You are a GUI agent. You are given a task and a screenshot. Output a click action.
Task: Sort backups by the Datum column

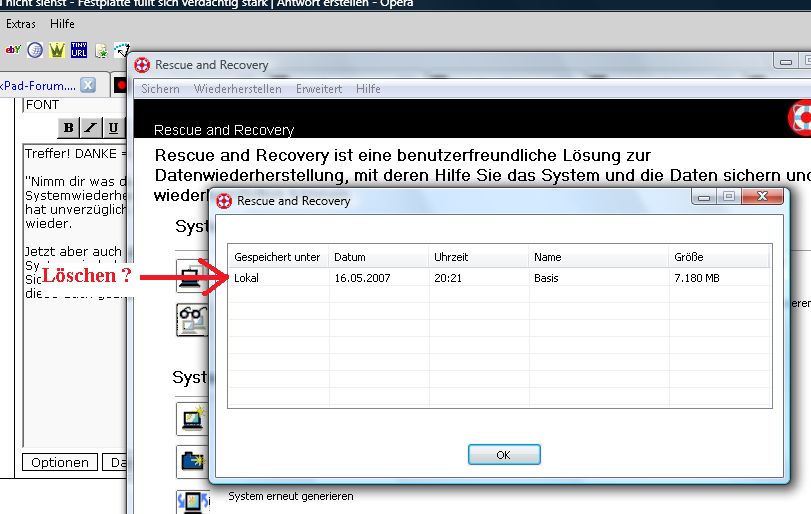379,256
